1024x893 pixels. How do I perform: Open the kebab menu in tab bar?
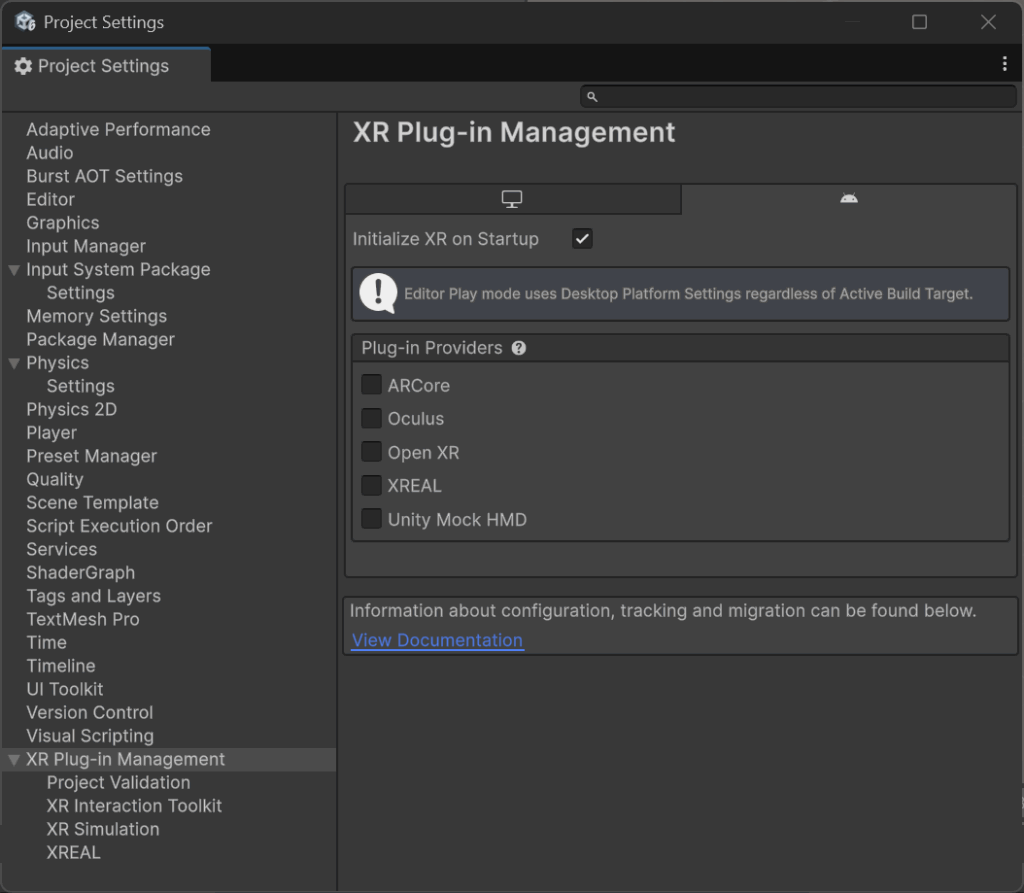click(x=1004, y=63)
